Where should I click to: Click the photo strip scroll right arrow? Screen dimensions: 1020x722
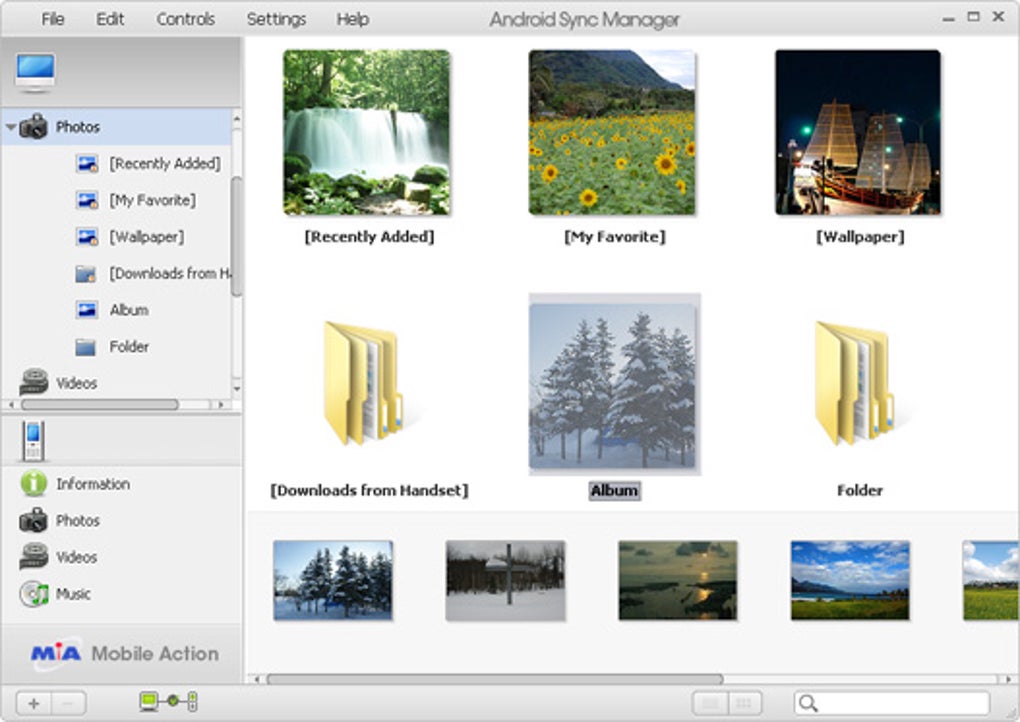(1009, 679)
